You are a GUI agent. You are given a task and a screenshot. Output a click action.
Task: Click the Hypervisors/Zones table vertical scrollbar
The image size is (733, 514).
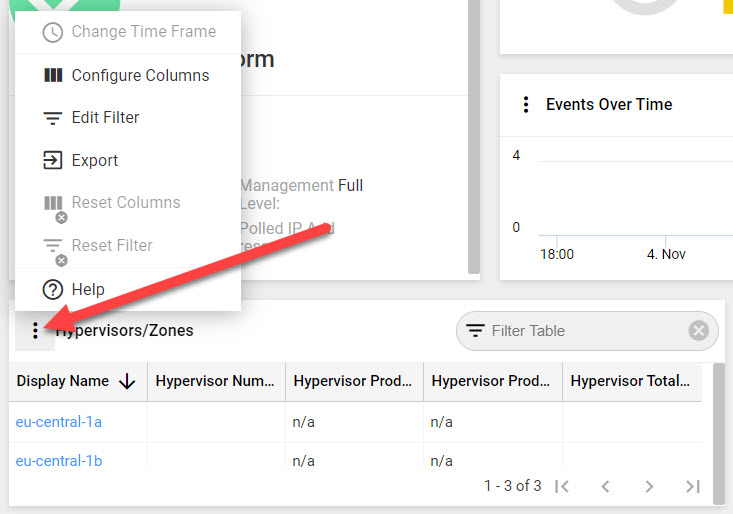[x=719, y=434]
